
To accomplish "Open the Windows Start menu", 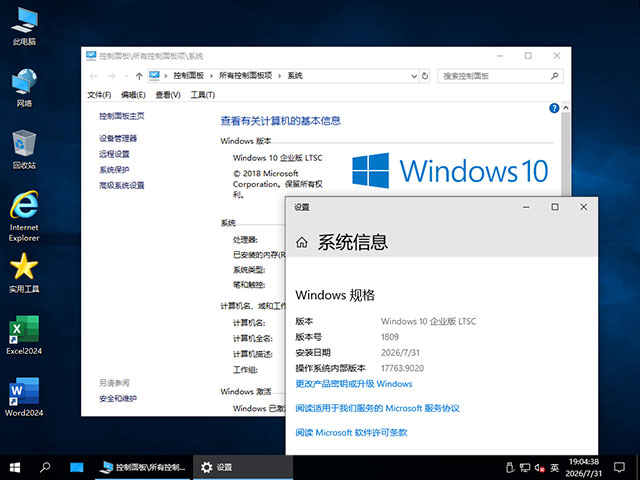I will pyautogui.click(x=15, y=467).
